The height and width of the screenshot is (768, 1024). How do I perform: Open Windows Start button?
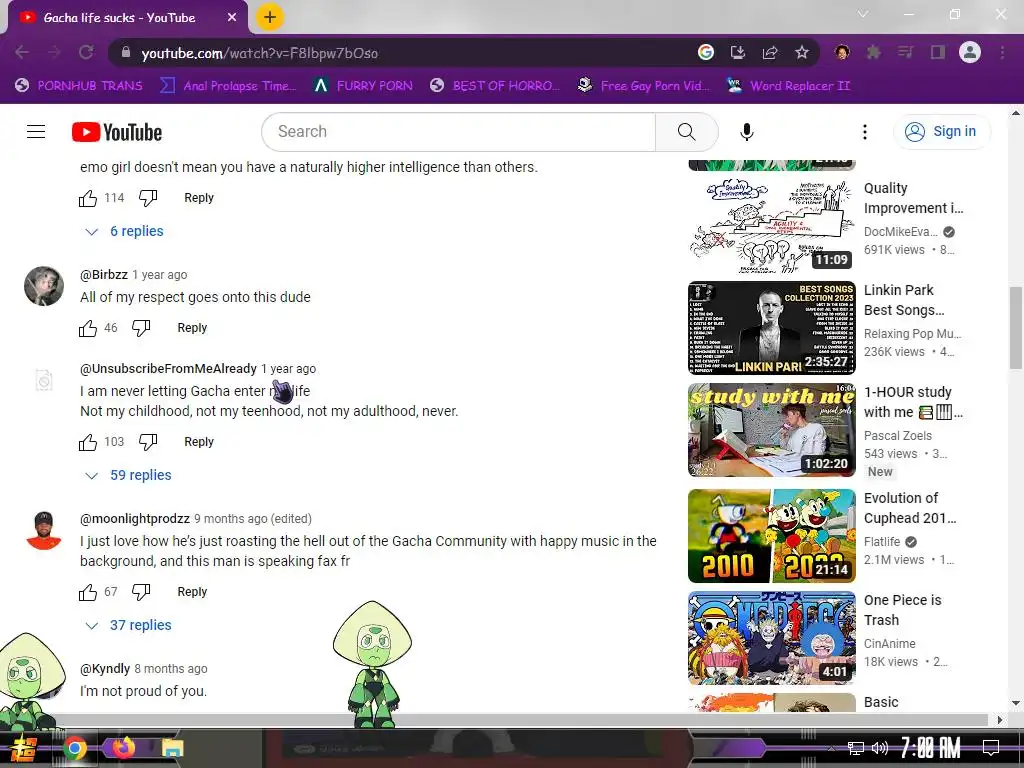click(25, 748)
